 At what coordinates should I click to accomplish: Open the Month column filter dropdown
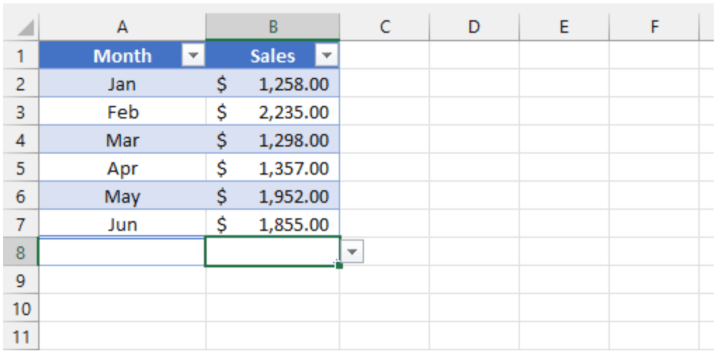pos(193,56)
